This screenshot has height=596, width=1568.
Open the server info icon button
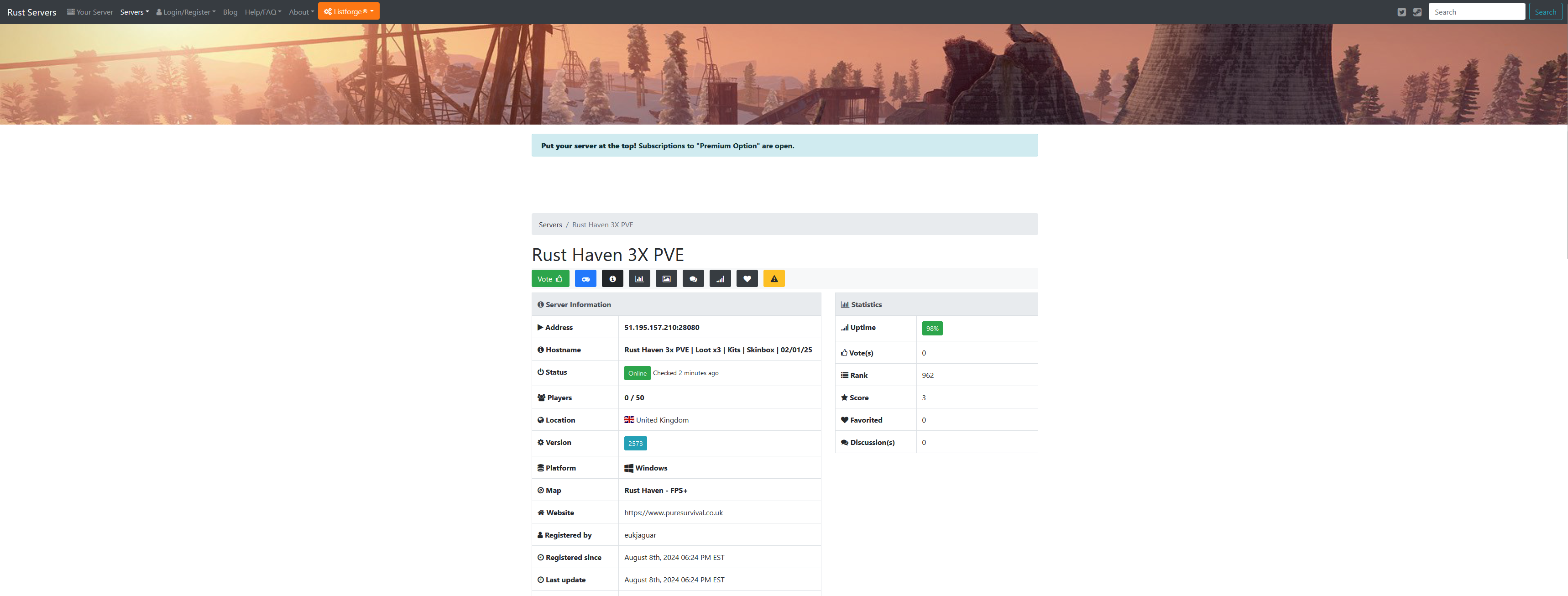[x=612, y=279]
